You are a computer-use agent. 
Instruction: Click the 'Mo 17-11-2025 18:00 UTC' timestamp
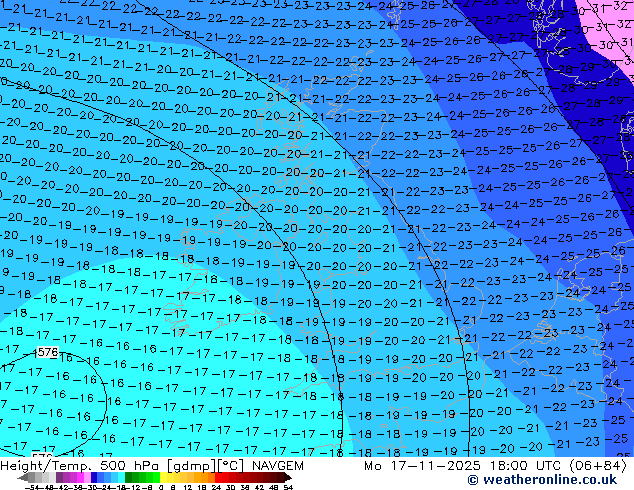464,466
